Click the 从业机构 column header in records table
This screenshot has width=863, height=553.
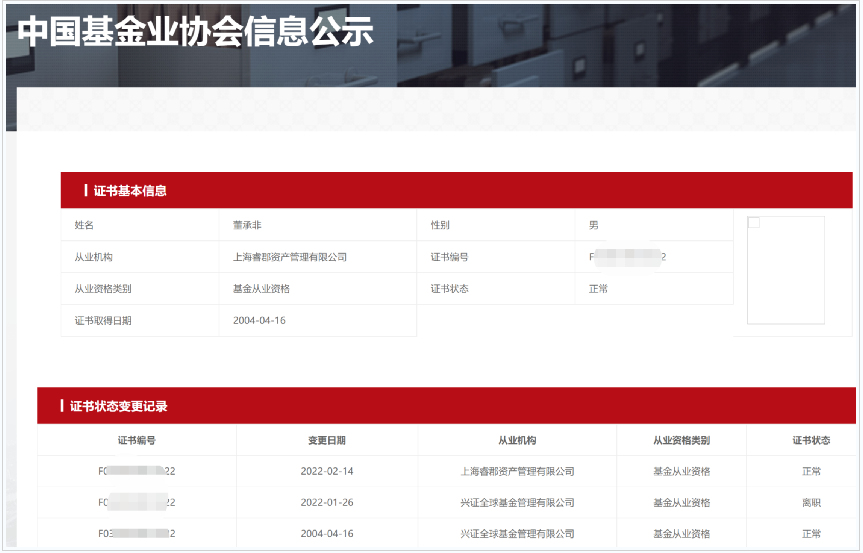tap(517, 440)
